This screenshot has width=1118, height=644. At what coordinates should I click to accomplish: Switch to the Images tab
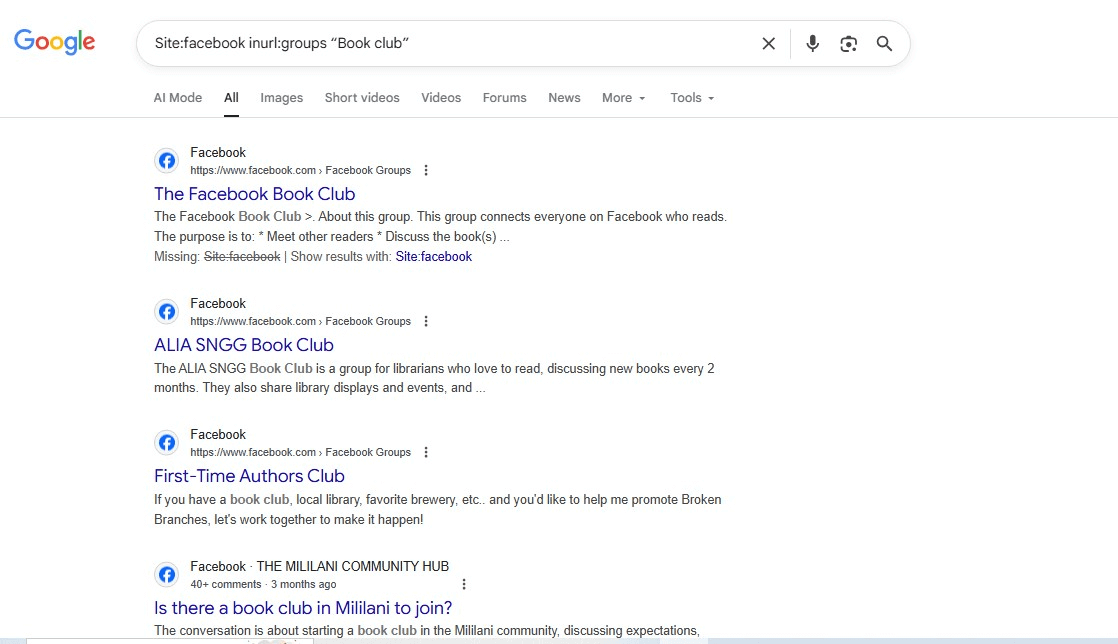tap(281, 97)
